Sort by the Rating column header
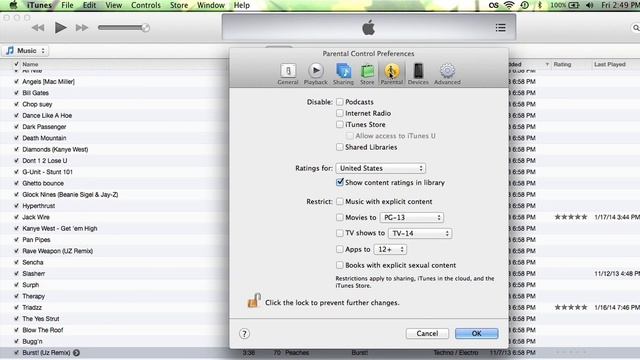 click(562, 64)
